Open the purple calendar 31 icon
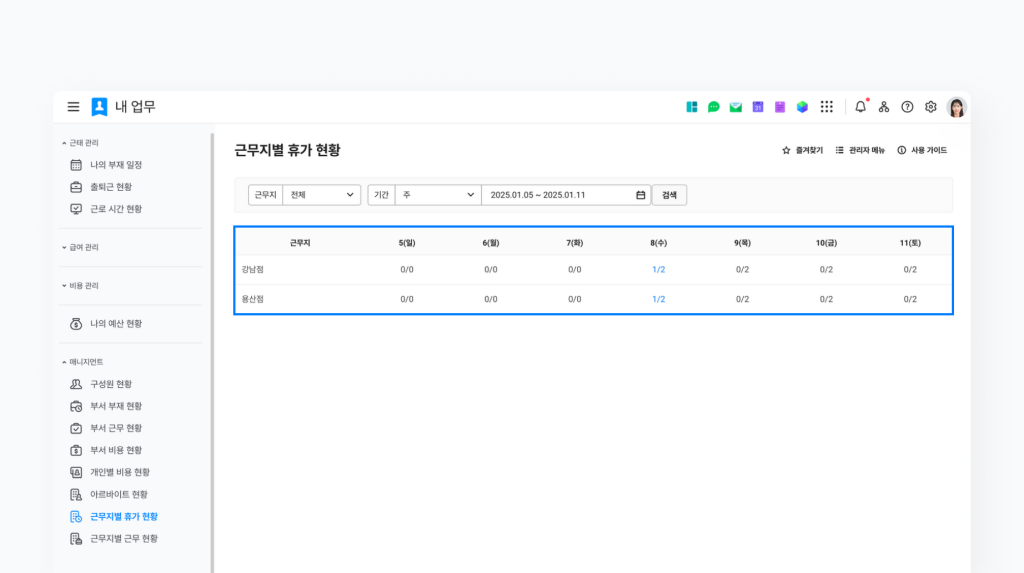This screenshot has height=573, width=1024. pos(758,107)
